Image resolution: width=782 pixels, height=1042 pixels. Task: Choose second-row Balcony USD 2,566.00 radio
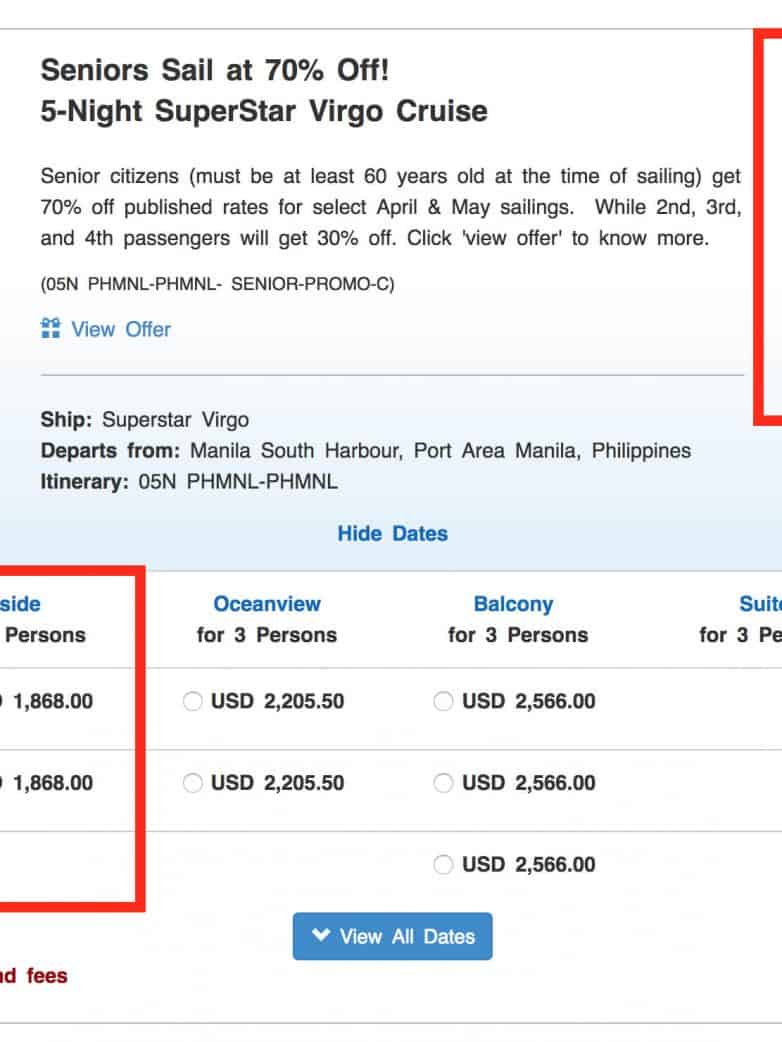443,783
